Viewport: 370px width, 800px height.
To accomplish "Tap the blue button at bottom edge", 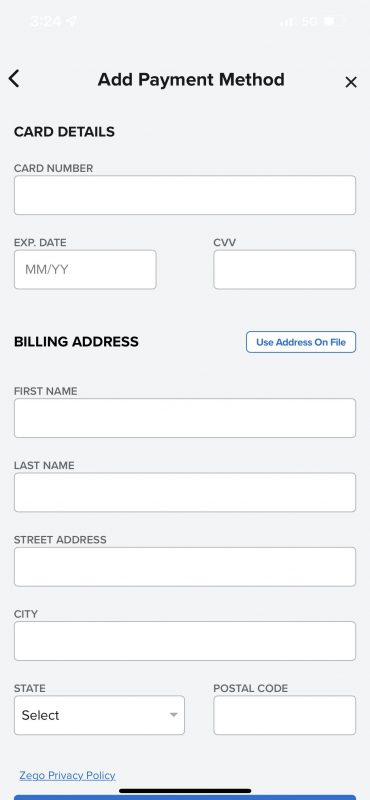I will click(x=185, y=797).
